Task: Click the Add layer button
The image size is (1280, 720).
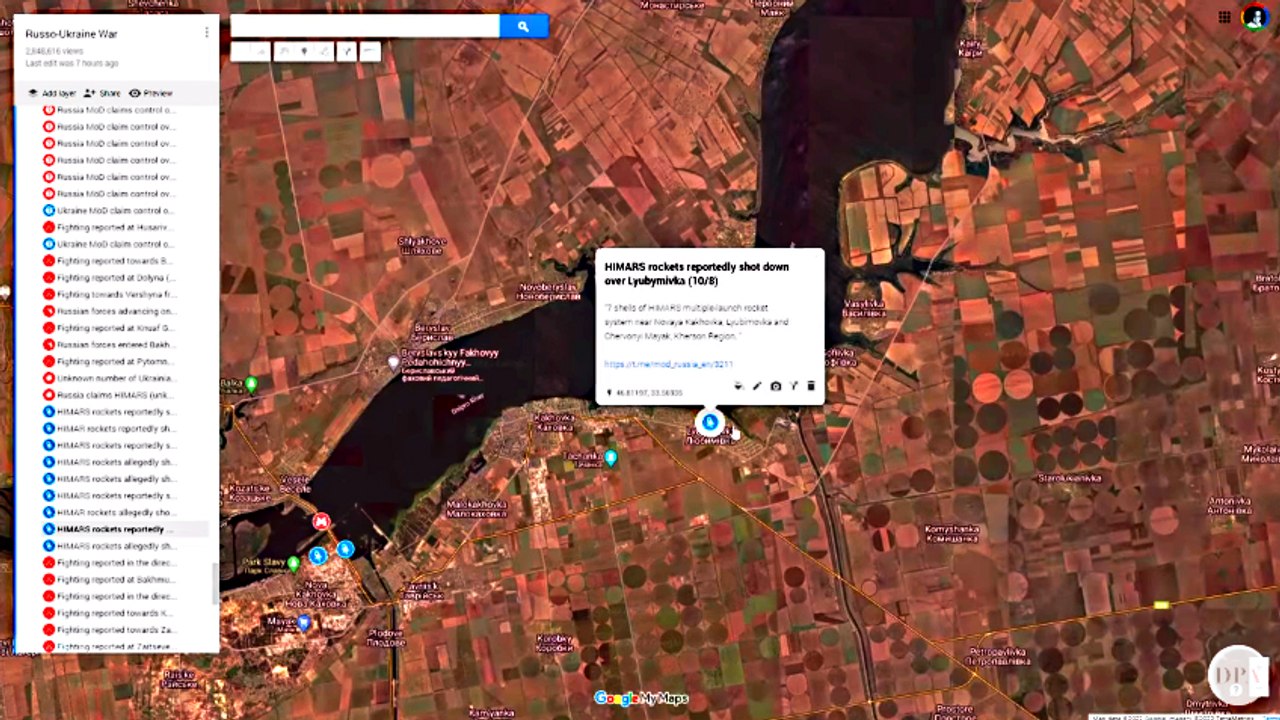Action: pyautogui.click(x=52, y=93)
